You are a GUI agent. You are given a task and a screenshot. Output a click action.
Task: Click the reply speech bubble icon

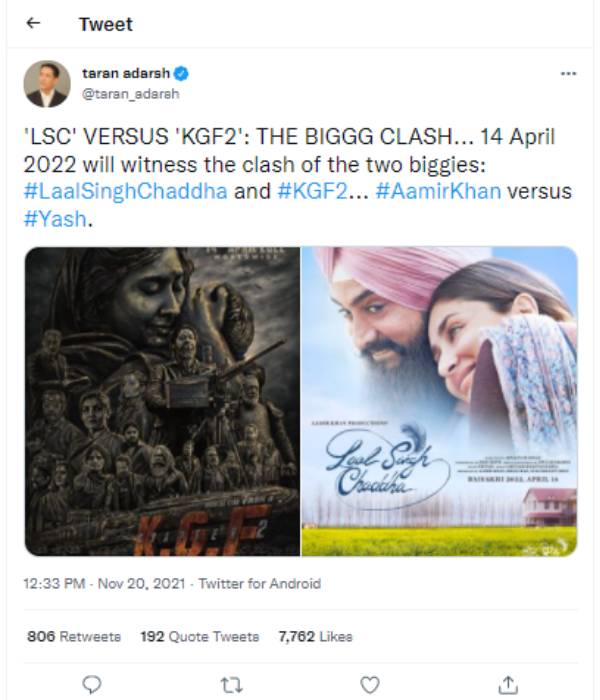[92, 684]
